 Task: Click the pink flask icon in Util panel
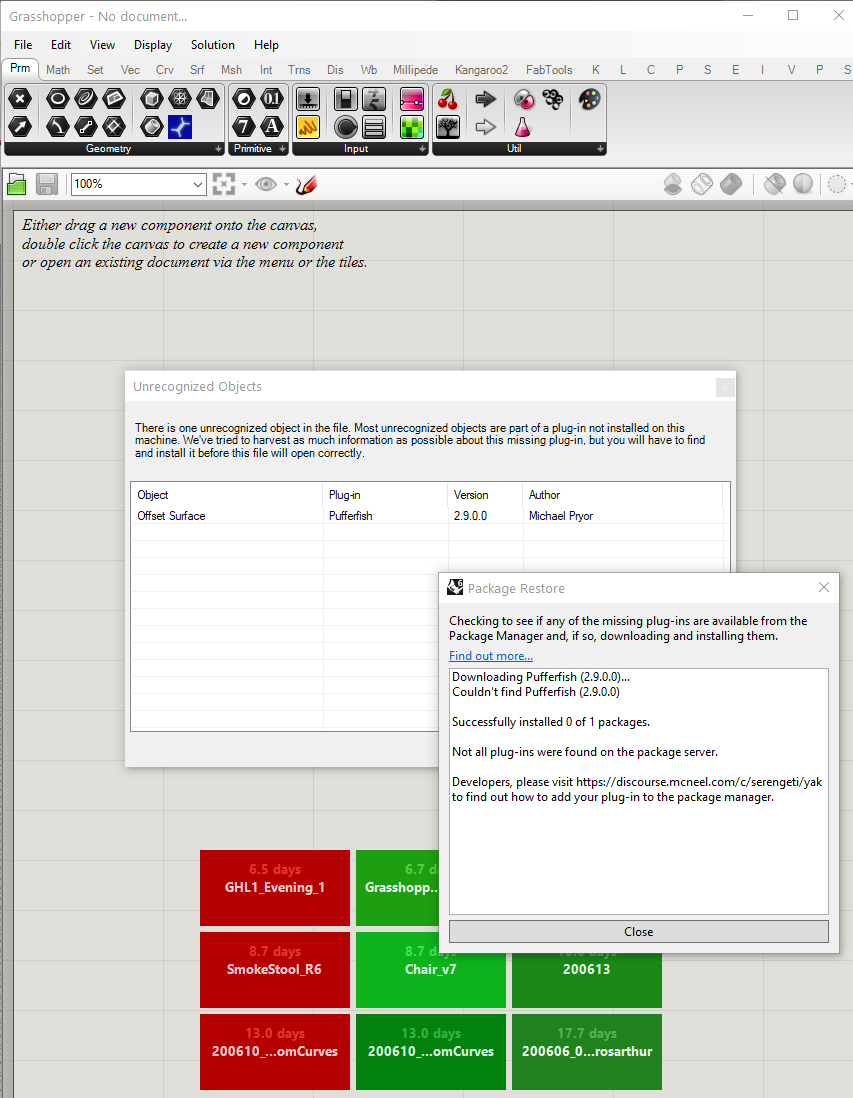[x=522, y=127]
